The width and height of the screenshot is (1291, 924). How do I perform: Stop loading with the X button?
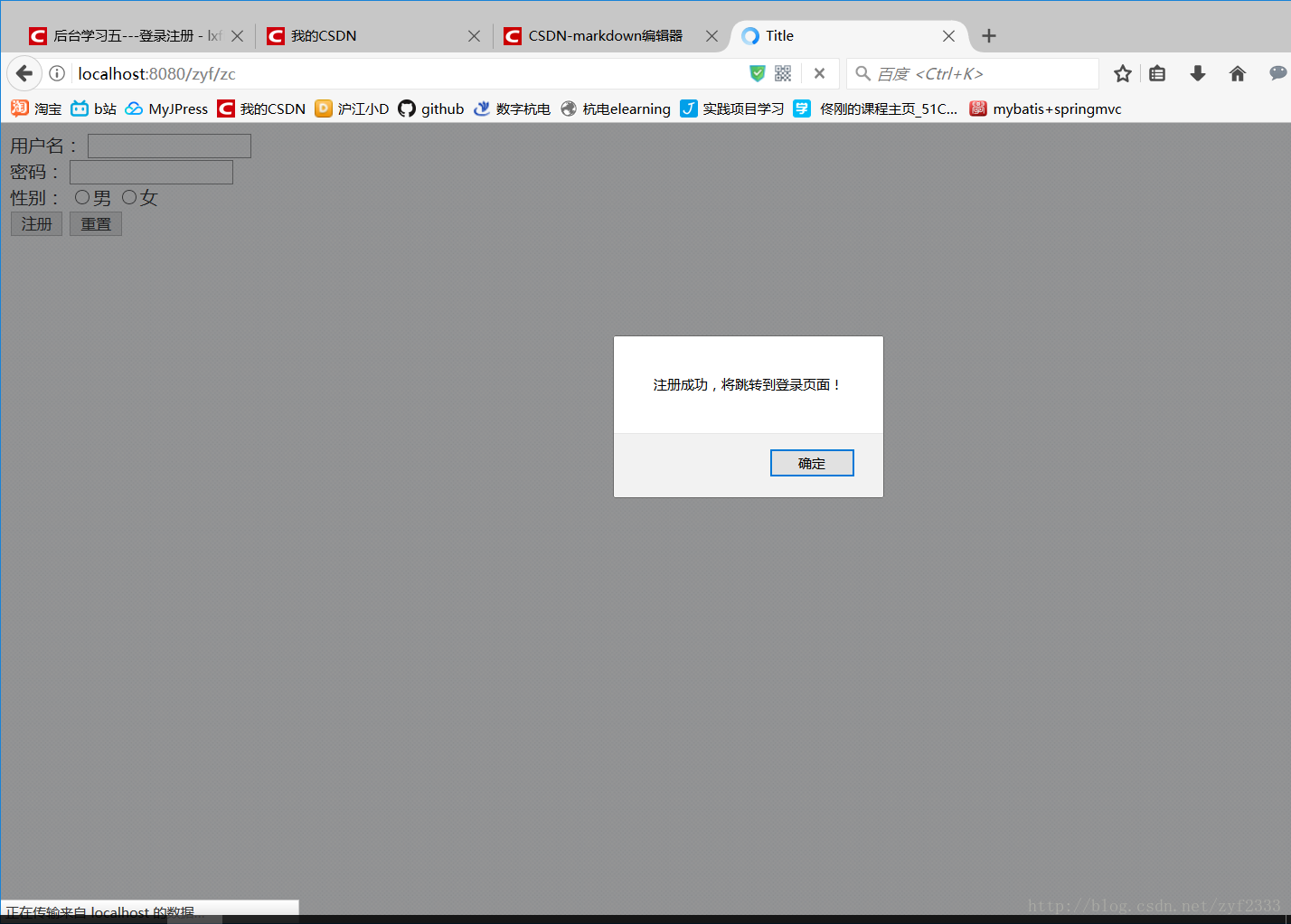[x=819, y=73]
